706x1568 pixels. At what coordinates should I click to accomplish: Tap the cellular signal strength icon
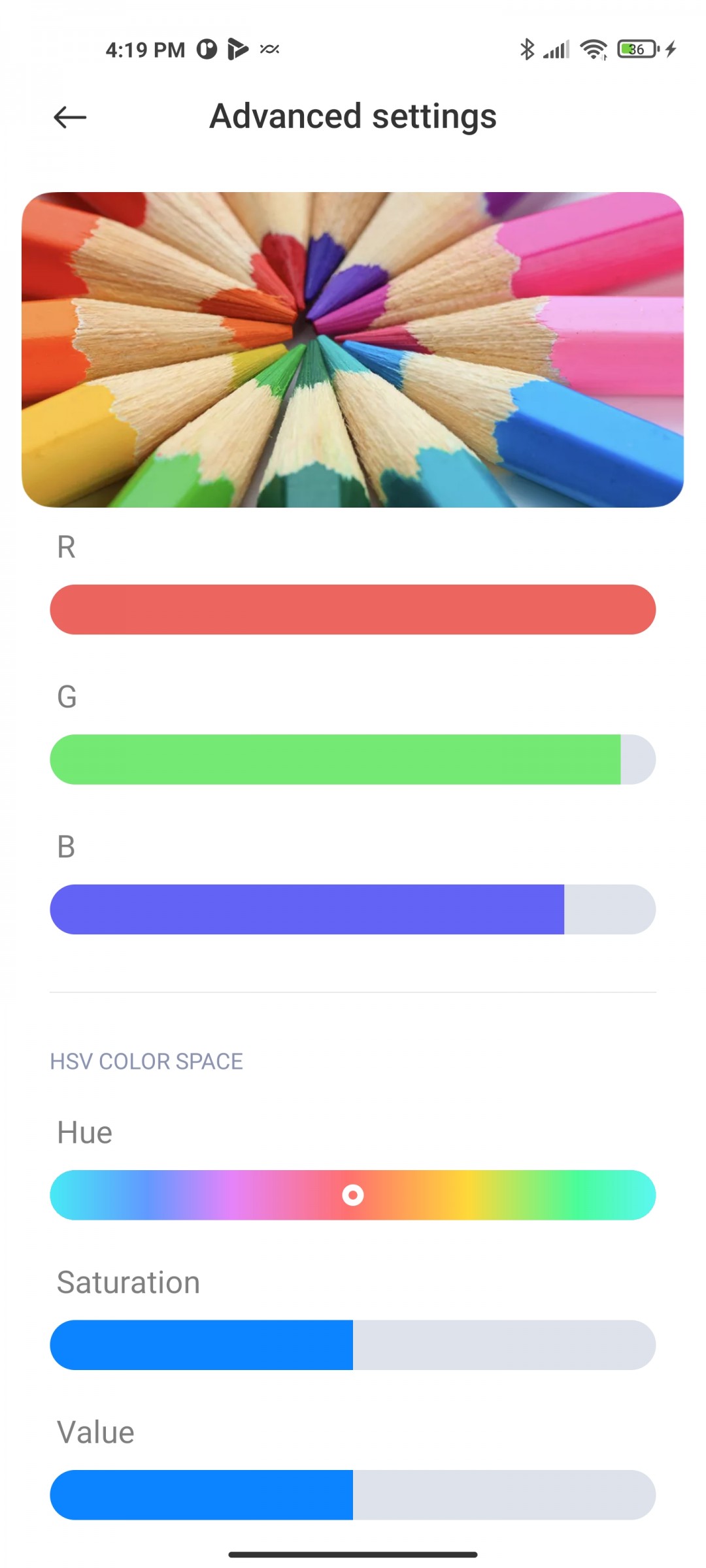pyautogui.click(x=557, y=50)
